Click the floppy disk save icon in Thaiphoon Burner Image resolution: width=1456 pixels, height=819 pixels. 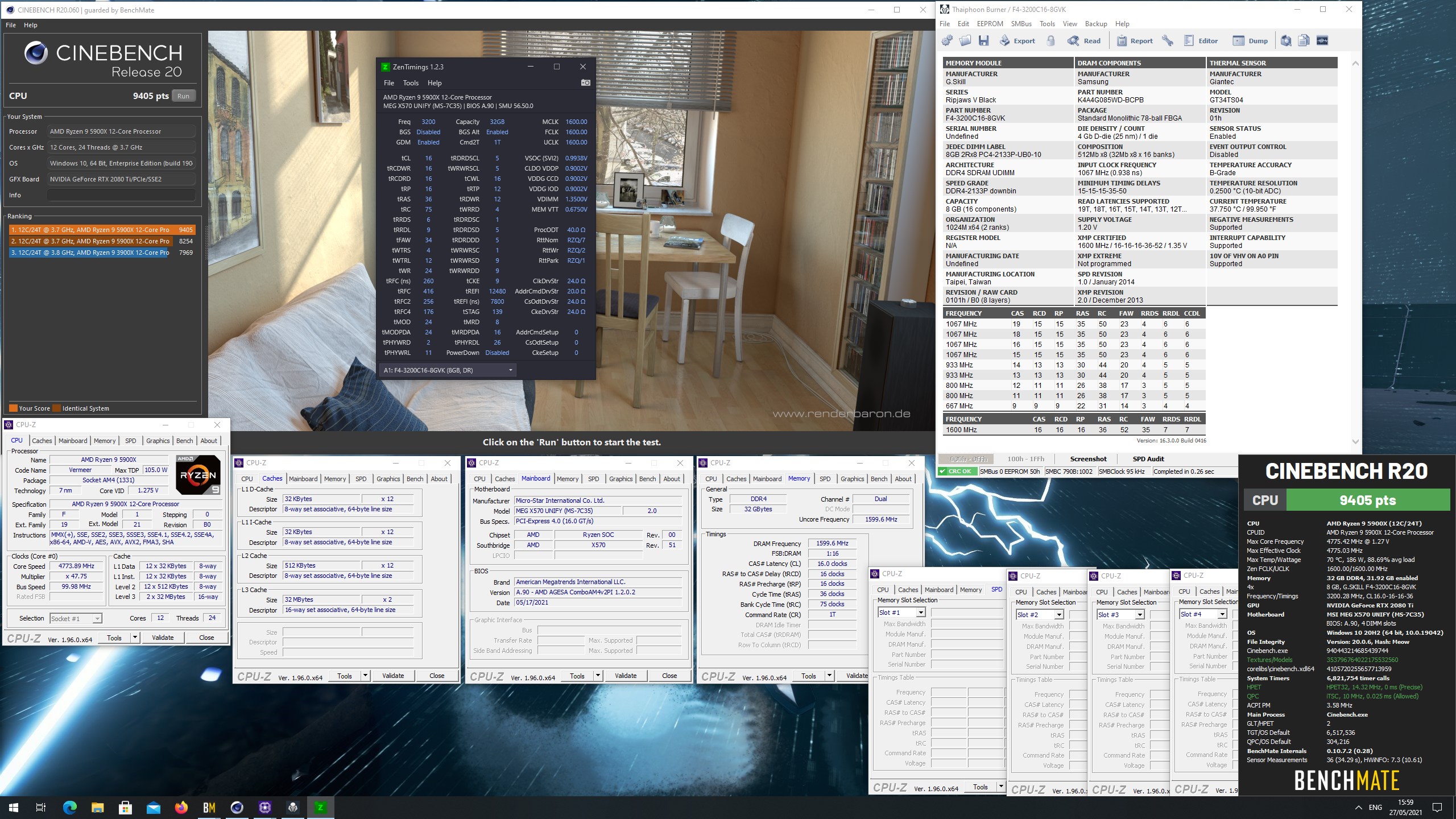coord(983,40)
